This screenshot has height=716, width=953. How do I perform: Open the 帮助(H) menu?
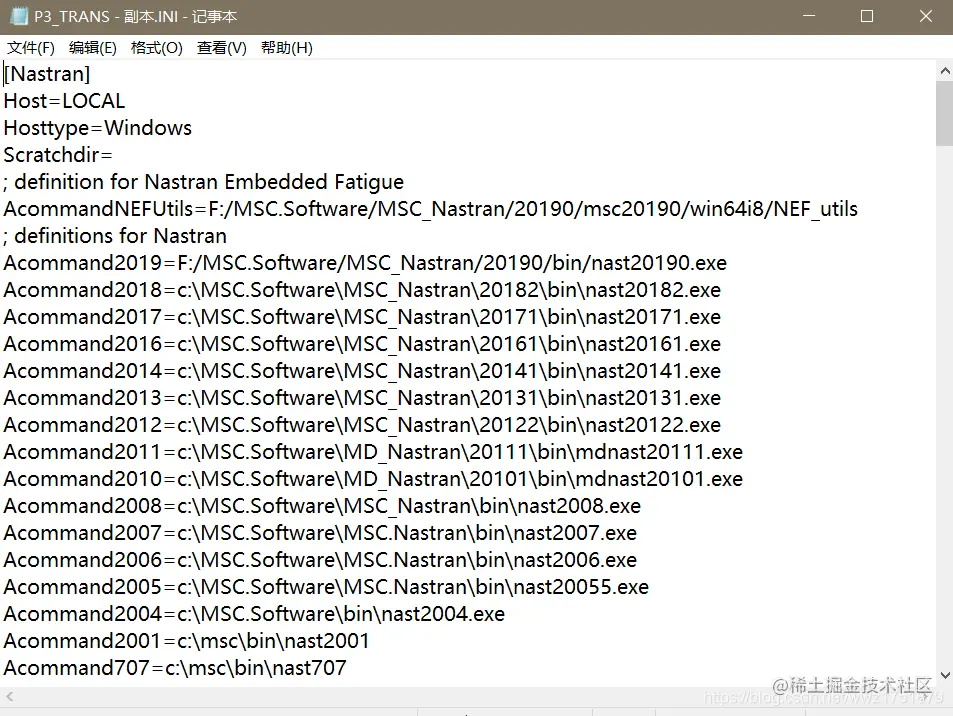pos(286,47)
